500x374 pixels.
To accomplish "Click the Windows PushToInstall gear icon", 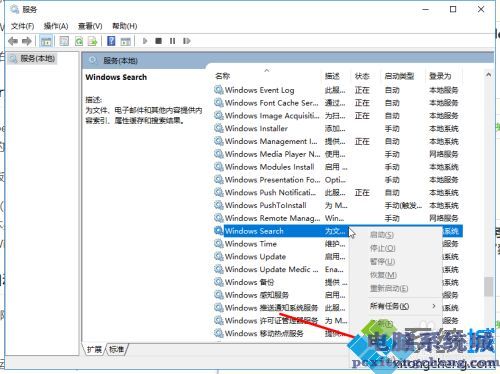I will (x=219, y=205).
